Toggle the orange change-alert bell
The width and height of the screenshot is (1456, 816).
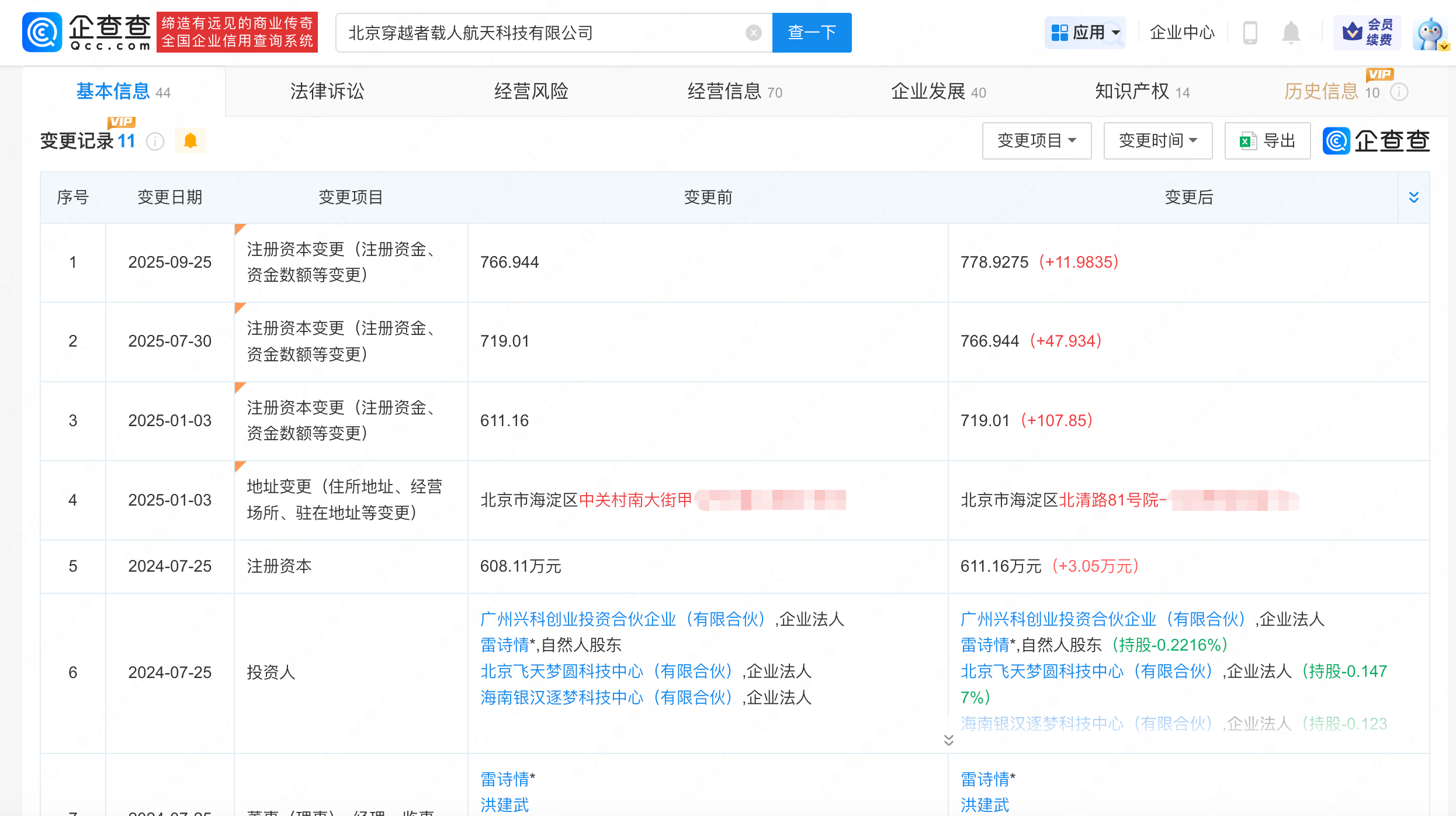pos(190,141)
